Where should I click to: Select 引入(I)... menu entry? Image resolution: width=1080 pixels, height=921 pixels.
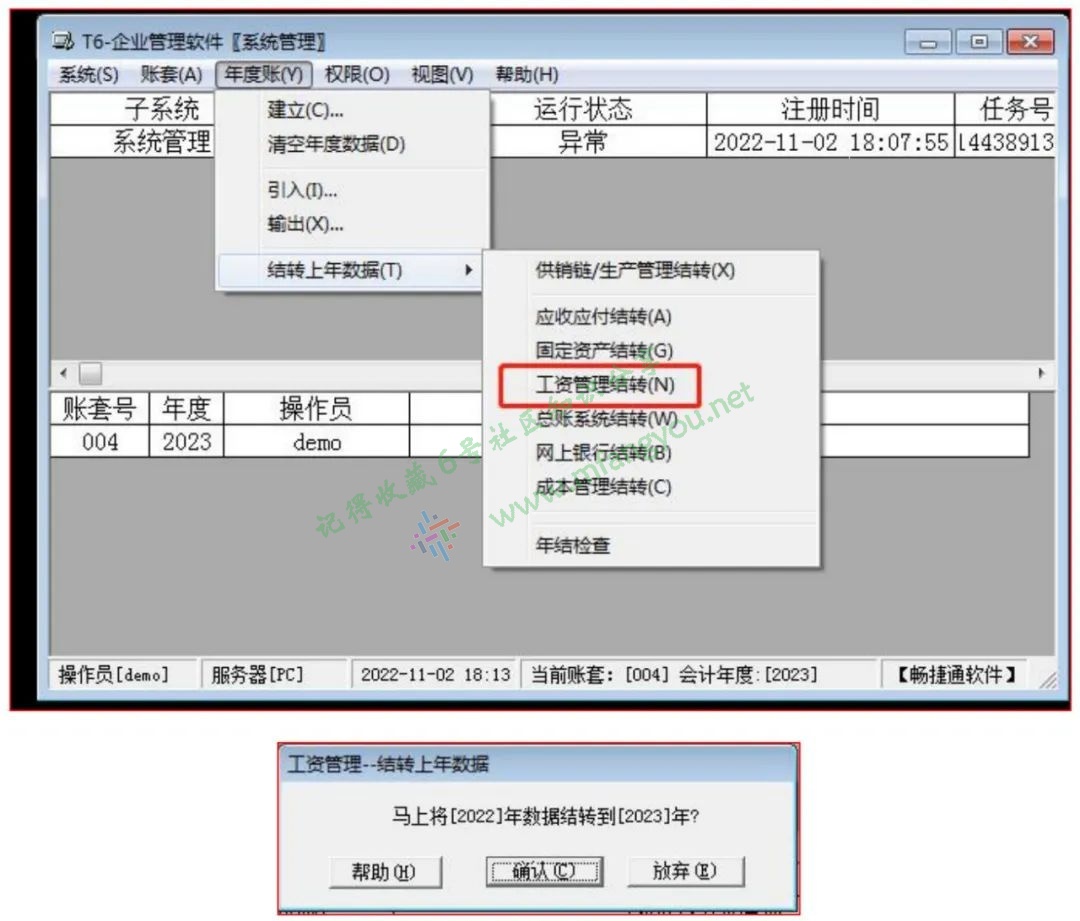click(x=302, y=191)
